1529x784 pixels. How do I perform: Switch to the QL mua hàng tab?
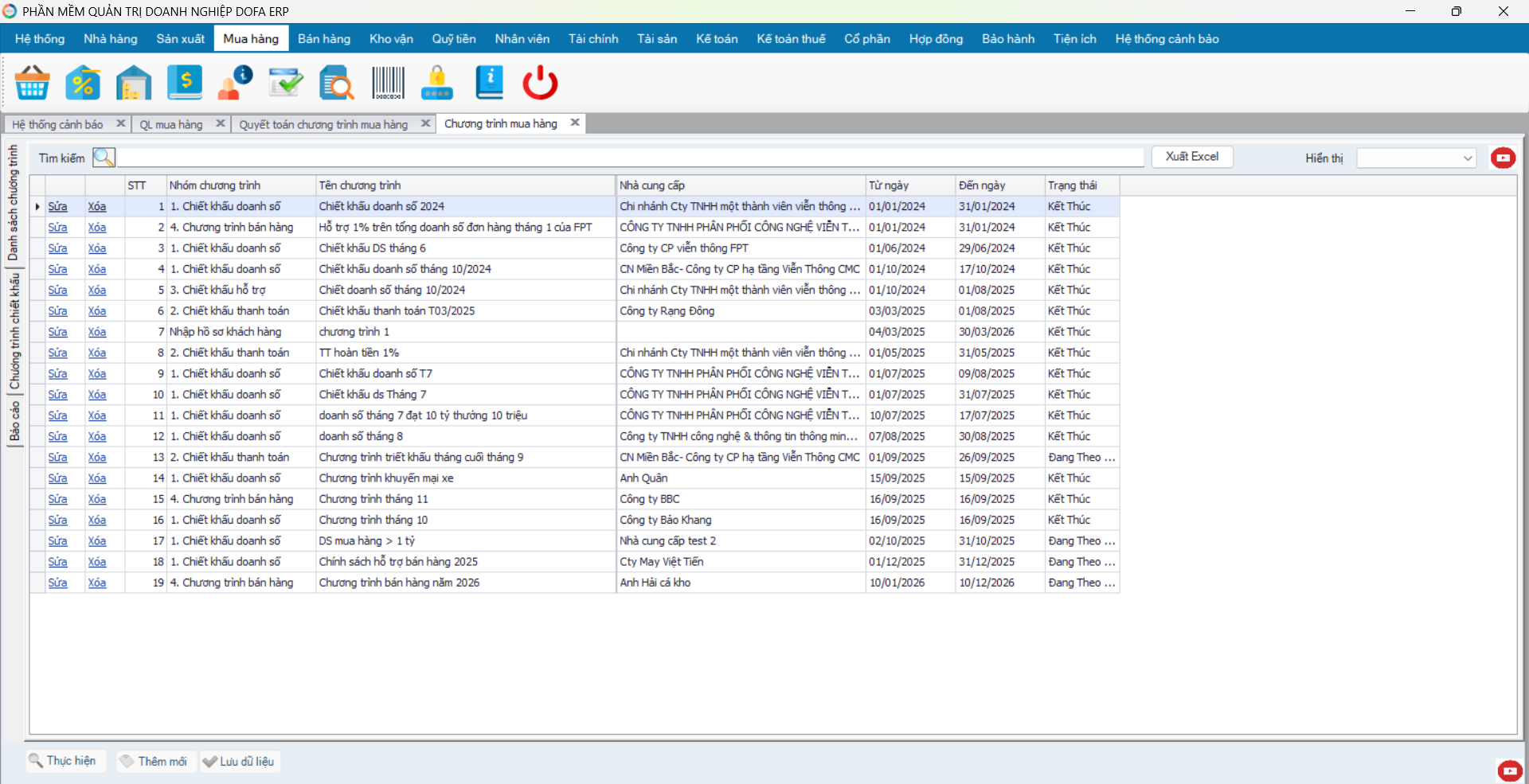[171, 124]
